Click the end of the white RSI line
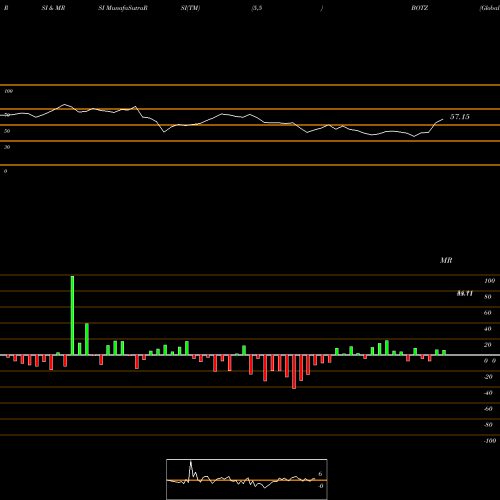This screenshot has height=500, width=500. pyautogui.click(x=443, y=119)
